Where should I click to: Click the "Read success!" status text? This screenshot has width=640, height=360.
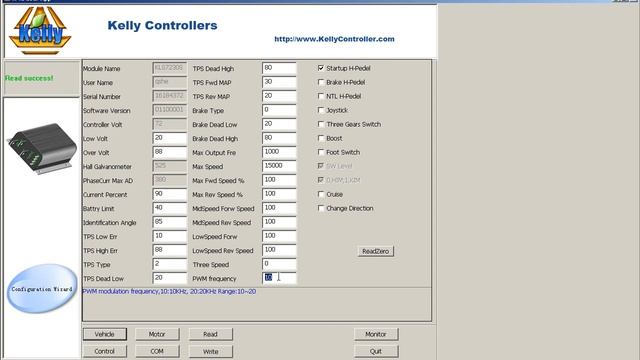(29, 78)
